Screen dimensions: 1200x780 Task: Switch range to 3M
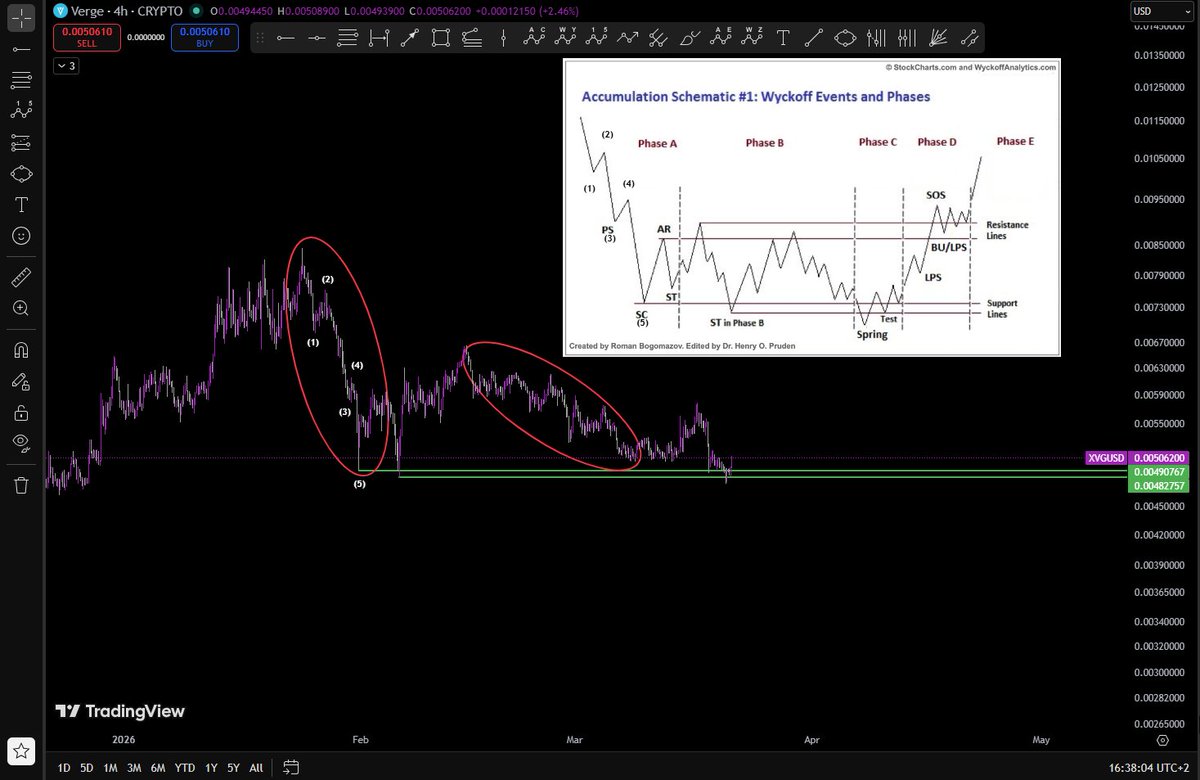click(x=134, y=768)
